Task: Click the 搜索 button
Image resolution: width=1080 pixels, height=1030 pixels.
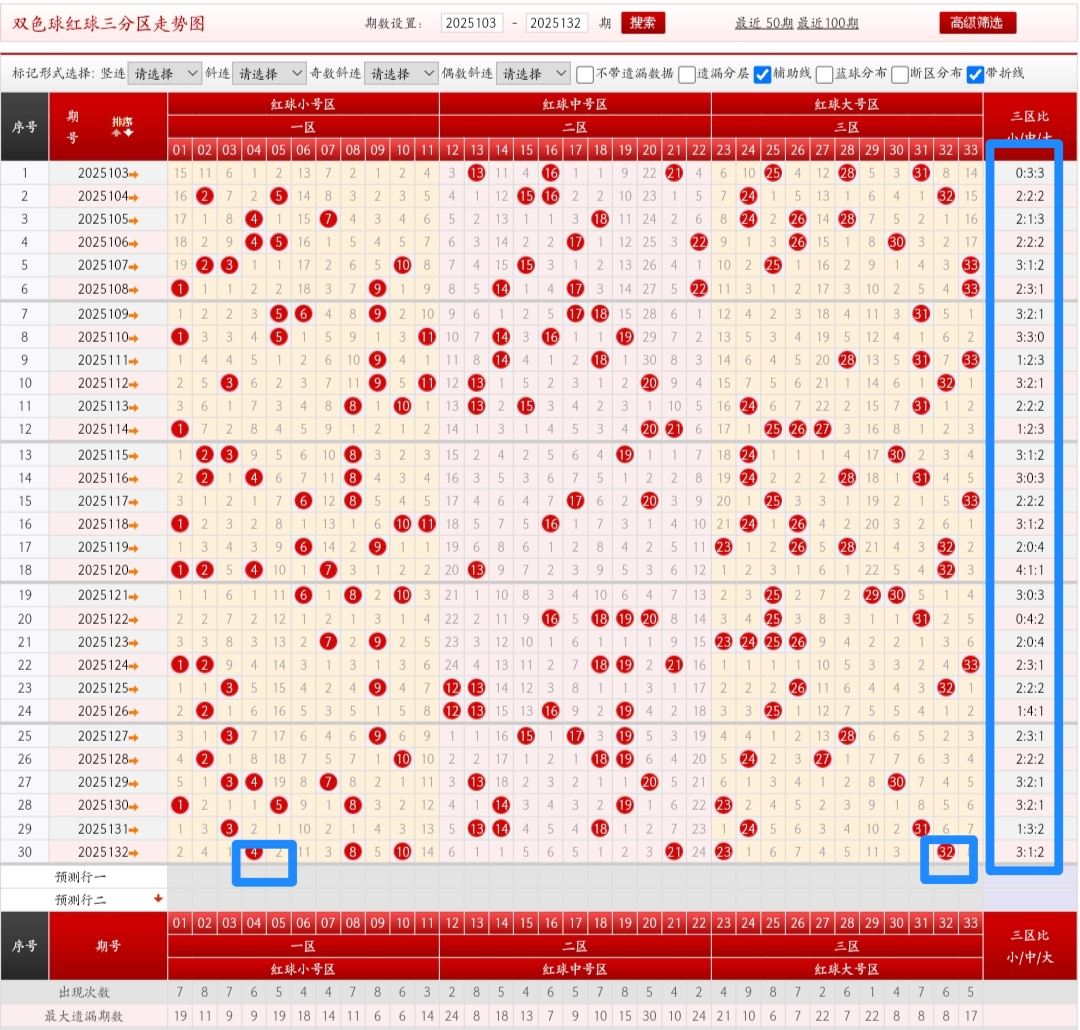Action: pyautogui.click(x=642, y=23)
